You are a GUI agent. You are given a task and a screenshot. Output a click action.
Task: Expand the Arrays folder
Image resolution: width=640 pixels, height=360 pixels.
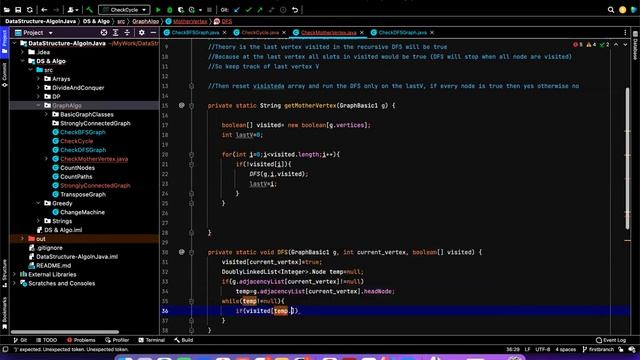[x=38, y=79]
